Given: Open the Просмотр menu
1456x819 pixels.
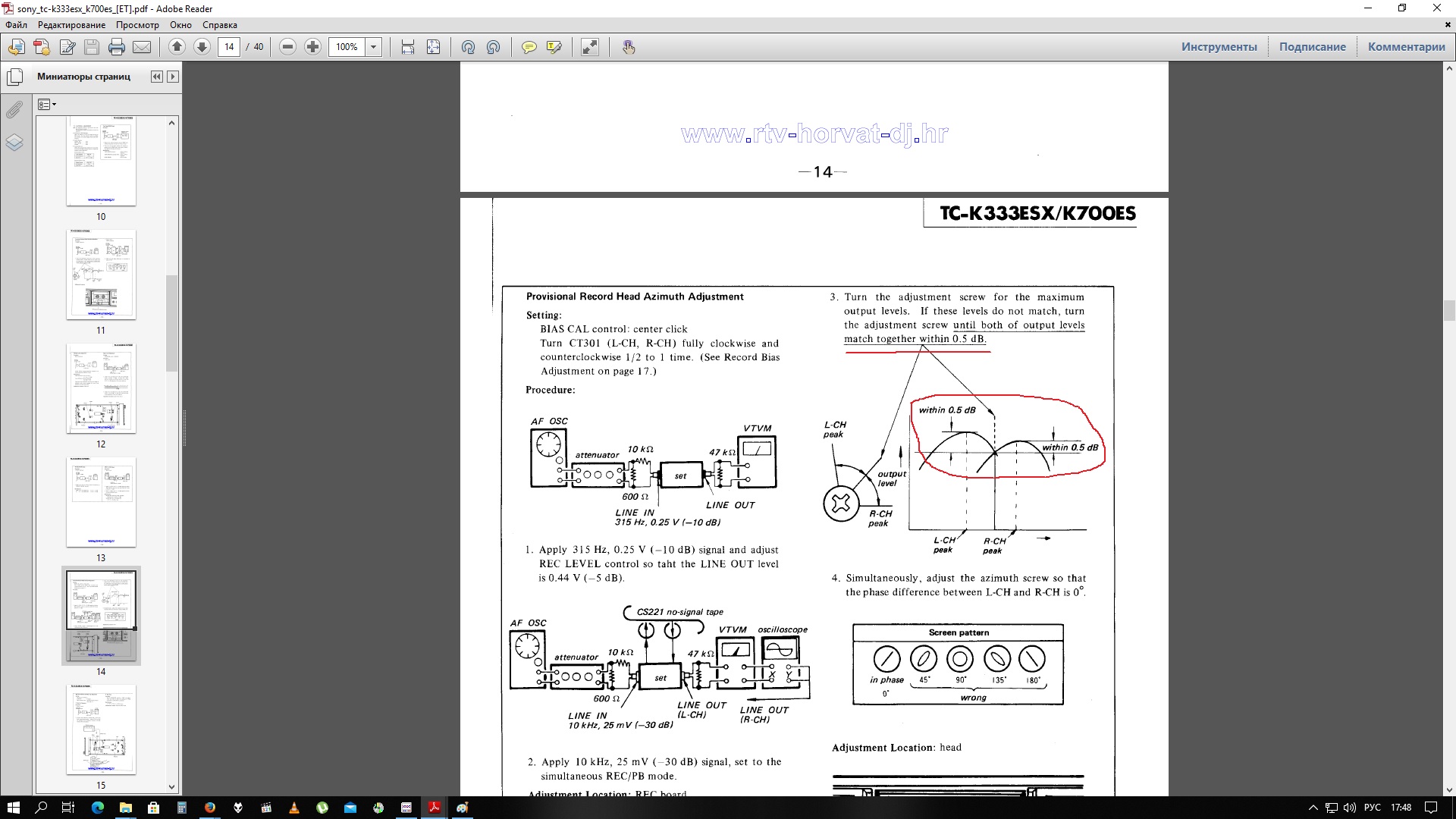Looking at the screenshot, I should click(x=137, y=25).
